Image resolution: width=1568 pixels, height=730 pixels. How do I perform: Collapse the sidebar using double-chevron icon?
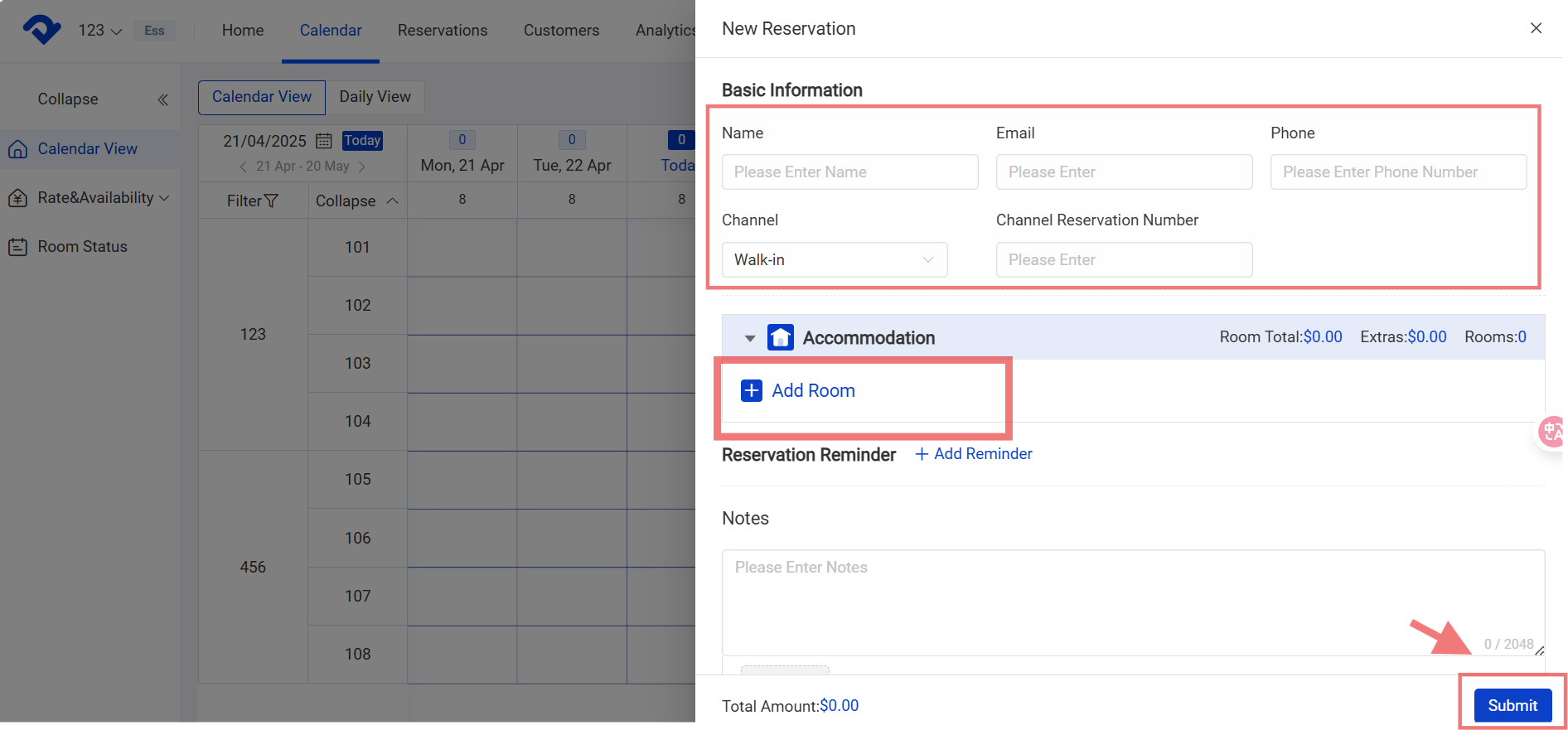[x=162, y=99]
